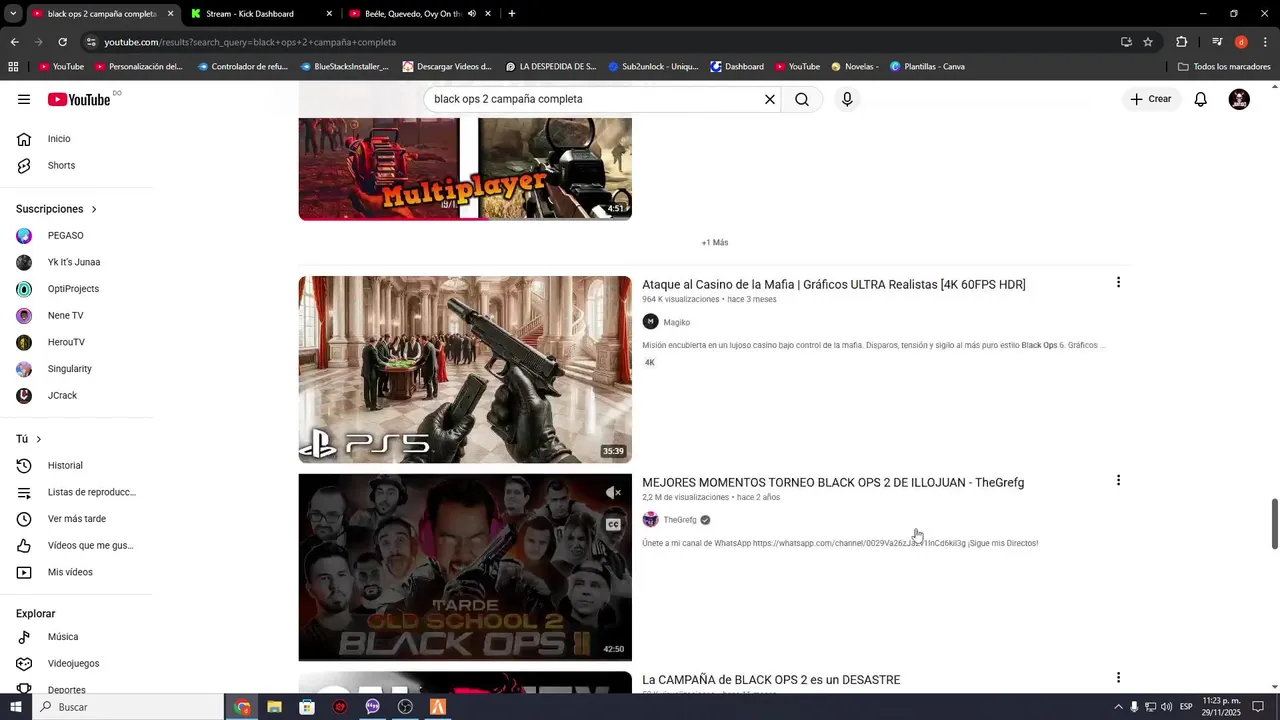This screenshot has width=1280, height=720.
Task: Open MEJORES MOMENTOS TORNEO BLACK OPS 2 title
Action: pyautogui.click(x=833, y=483)
